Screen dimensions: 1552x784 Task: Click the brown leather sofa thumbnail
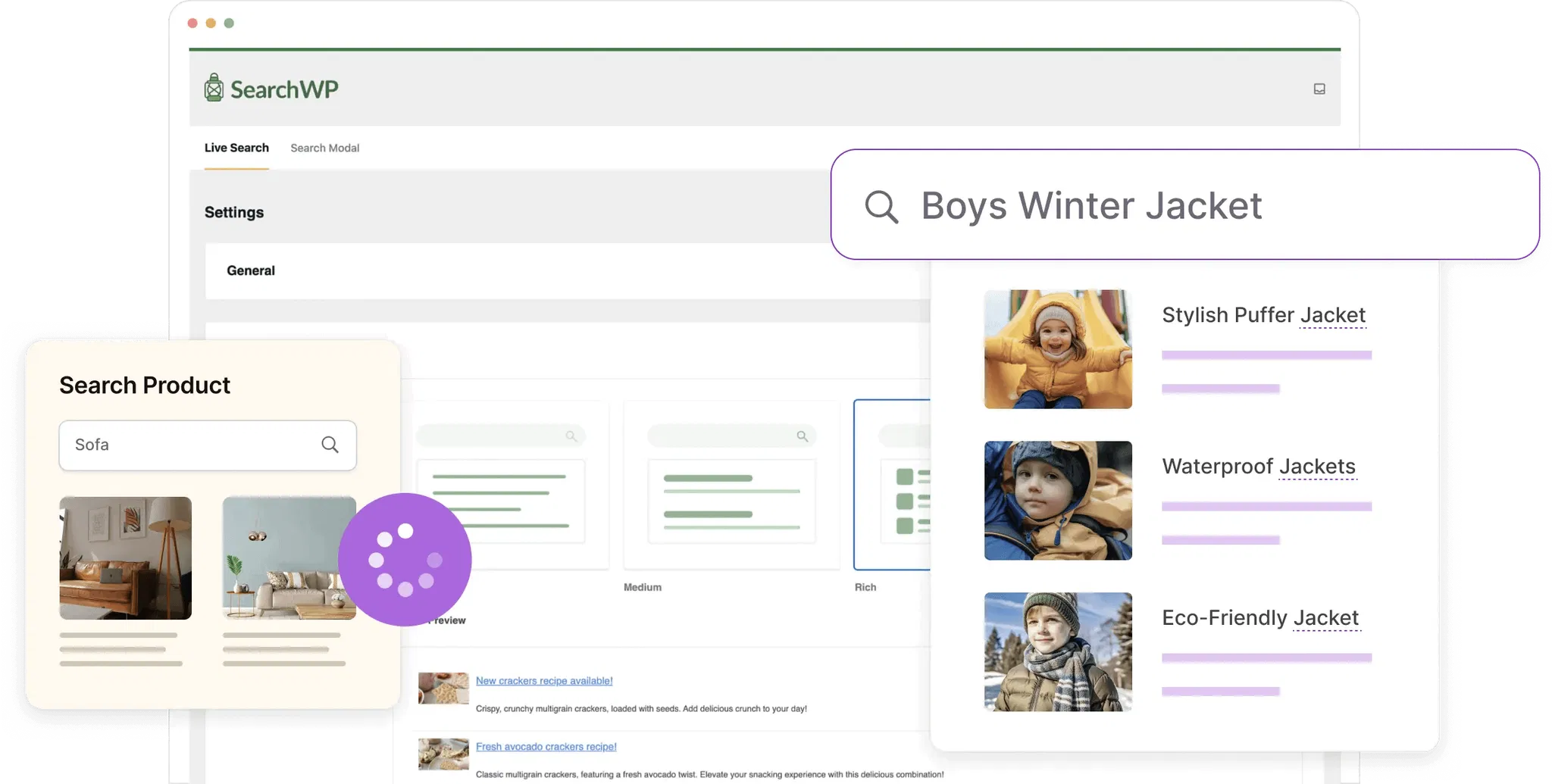coord(126,558)
